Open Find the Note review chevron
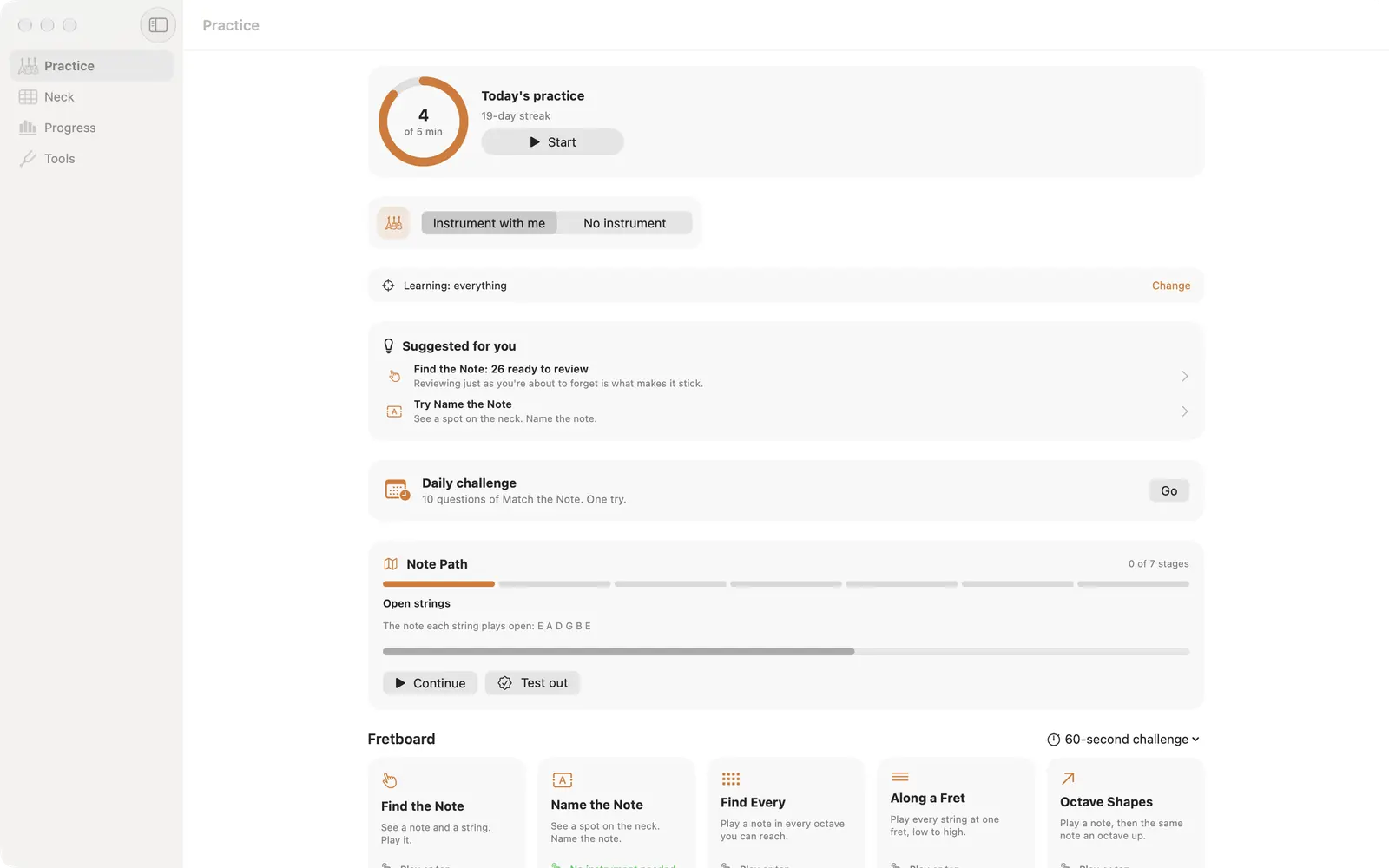This screenshot has width=1389, height=868. pos(1184,376)
